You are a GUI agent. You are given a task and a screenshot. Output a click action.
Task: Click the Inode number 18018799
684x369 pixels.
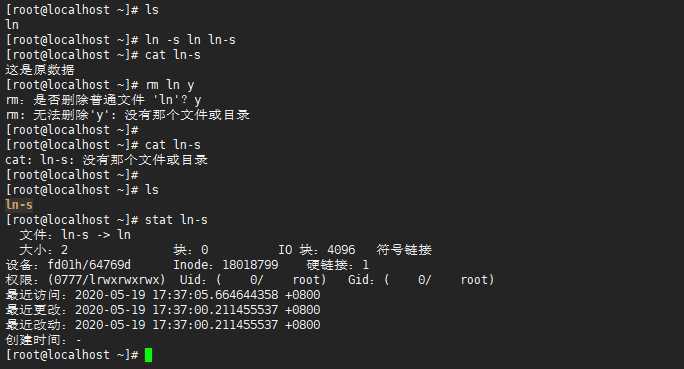[250, 265]
